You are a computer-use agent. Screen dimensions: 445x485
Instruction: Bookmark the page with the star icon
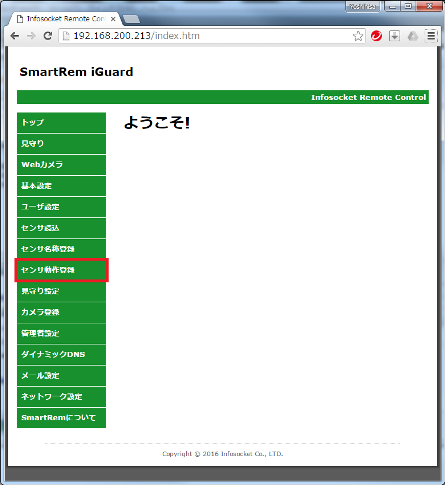click(358, 36)
